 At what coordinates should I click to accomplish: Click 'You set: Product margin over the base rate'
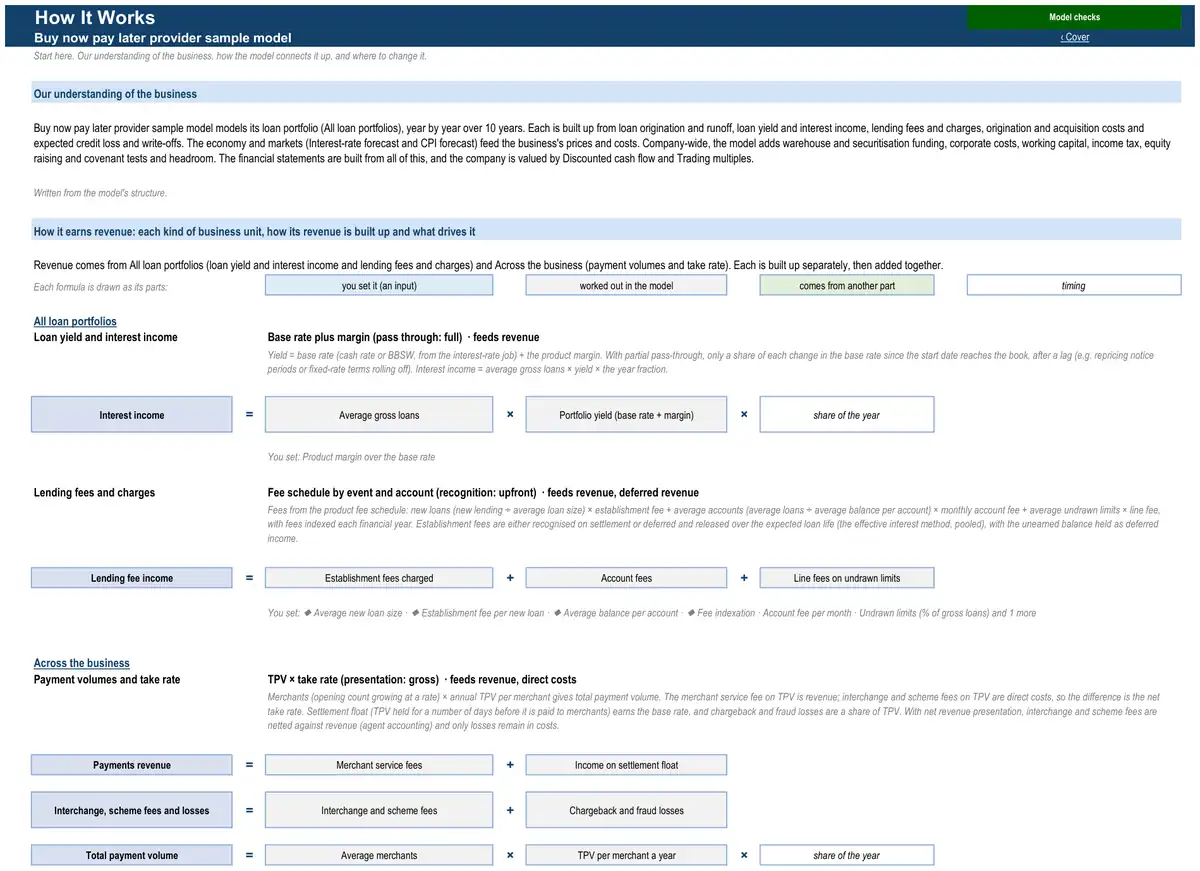coord(351,457)
